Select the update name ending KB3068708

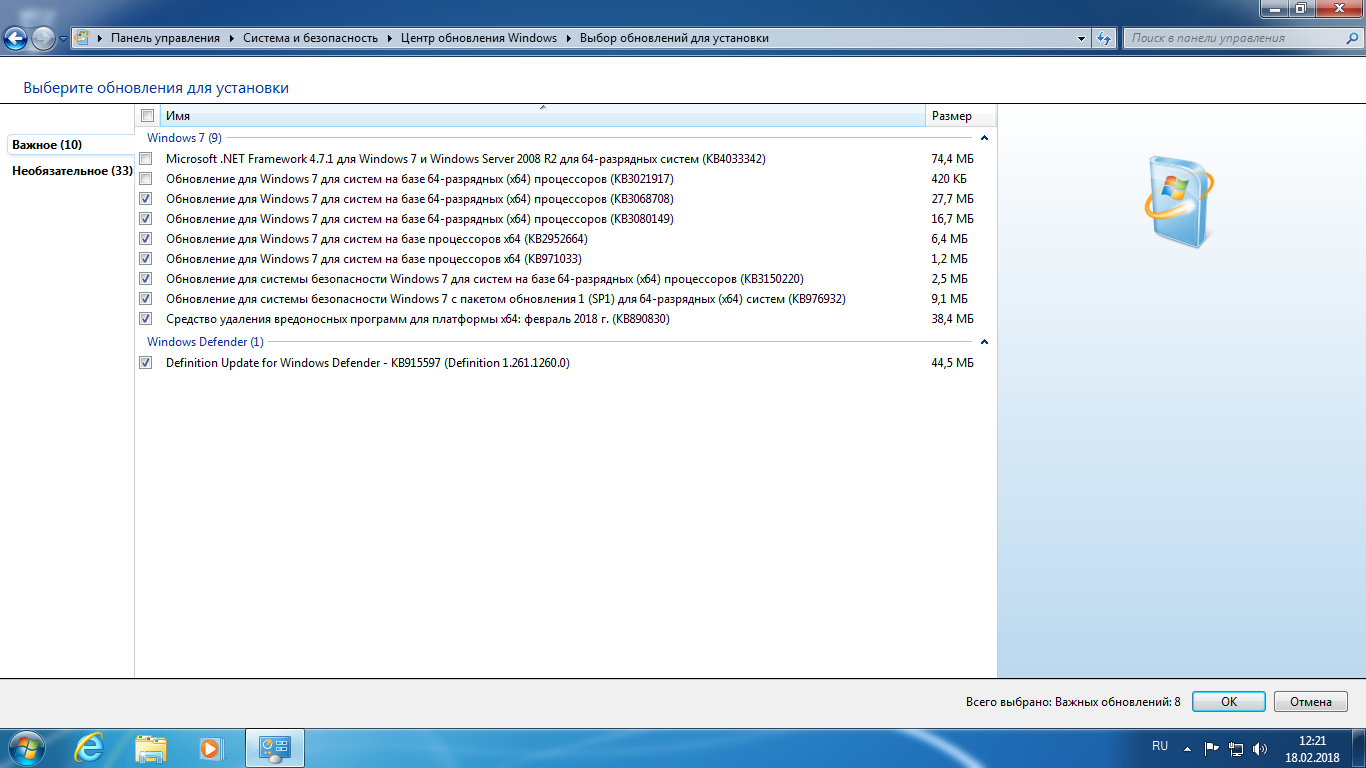point(420,199)
